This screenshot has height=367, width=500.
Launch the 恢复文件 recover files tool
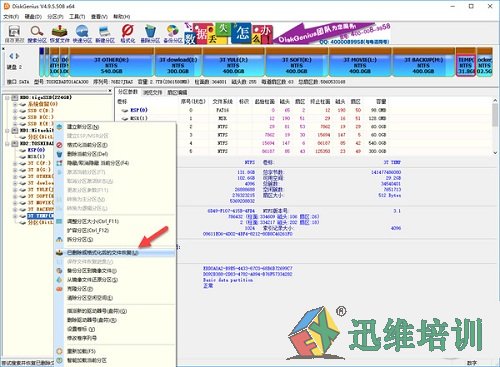pyautogui.click(x=59, y=34)
